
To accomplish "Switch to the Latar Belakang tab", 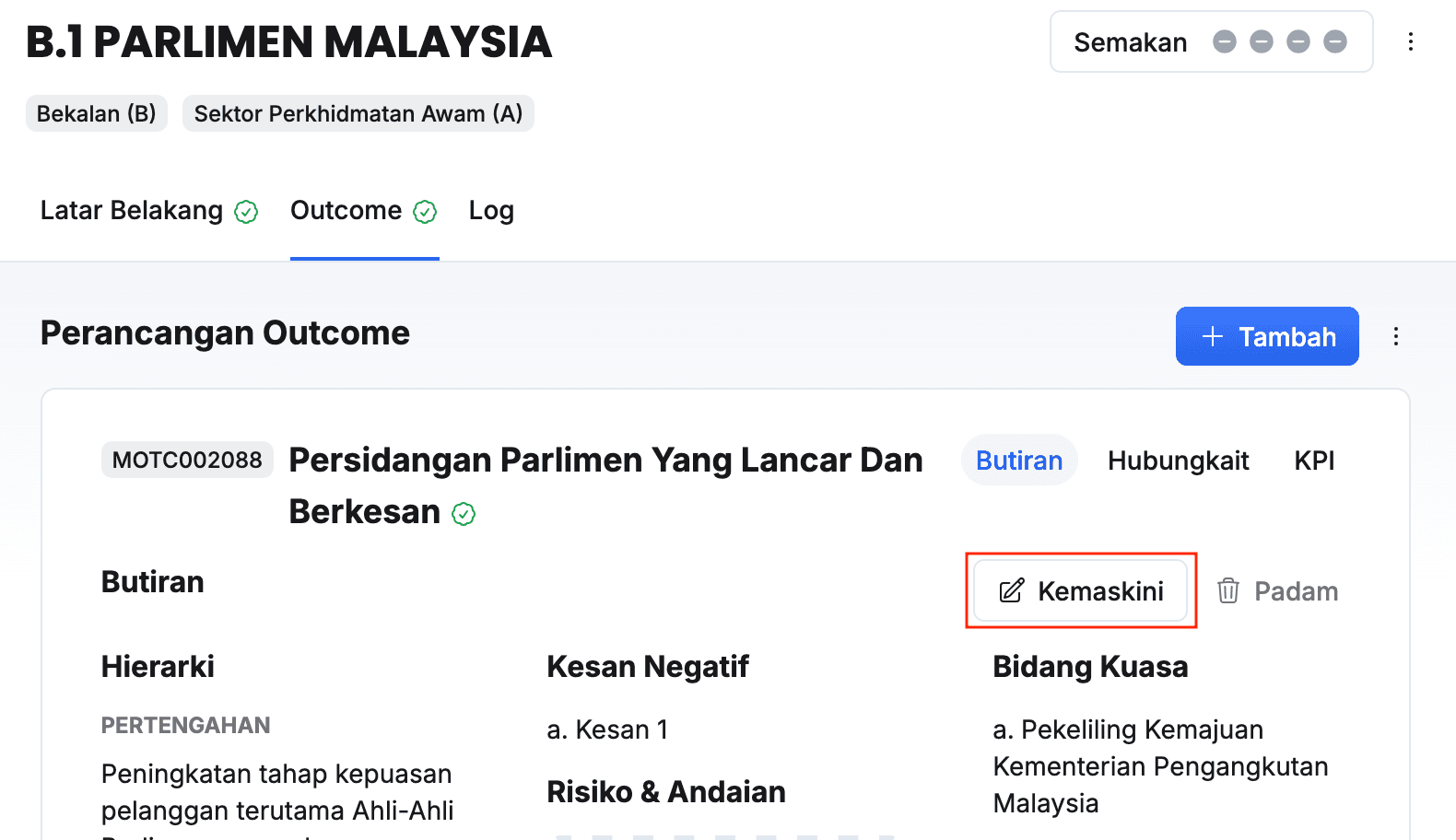I will coord(132,211).
